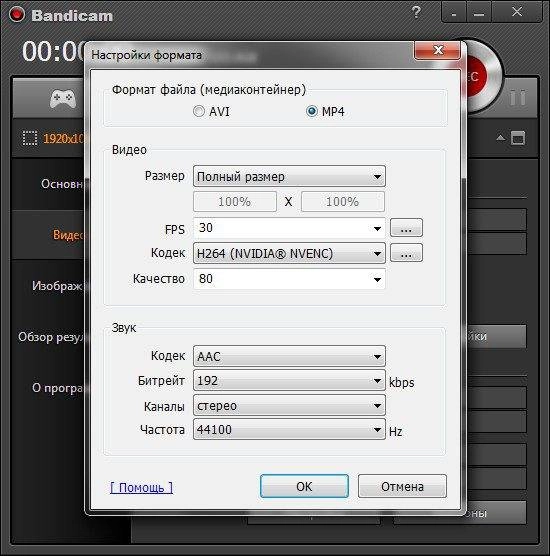Click the collapse up arrow in Bandicam
Image resolution: width=550 pixels, height=556 pixels.
(501, 138)
